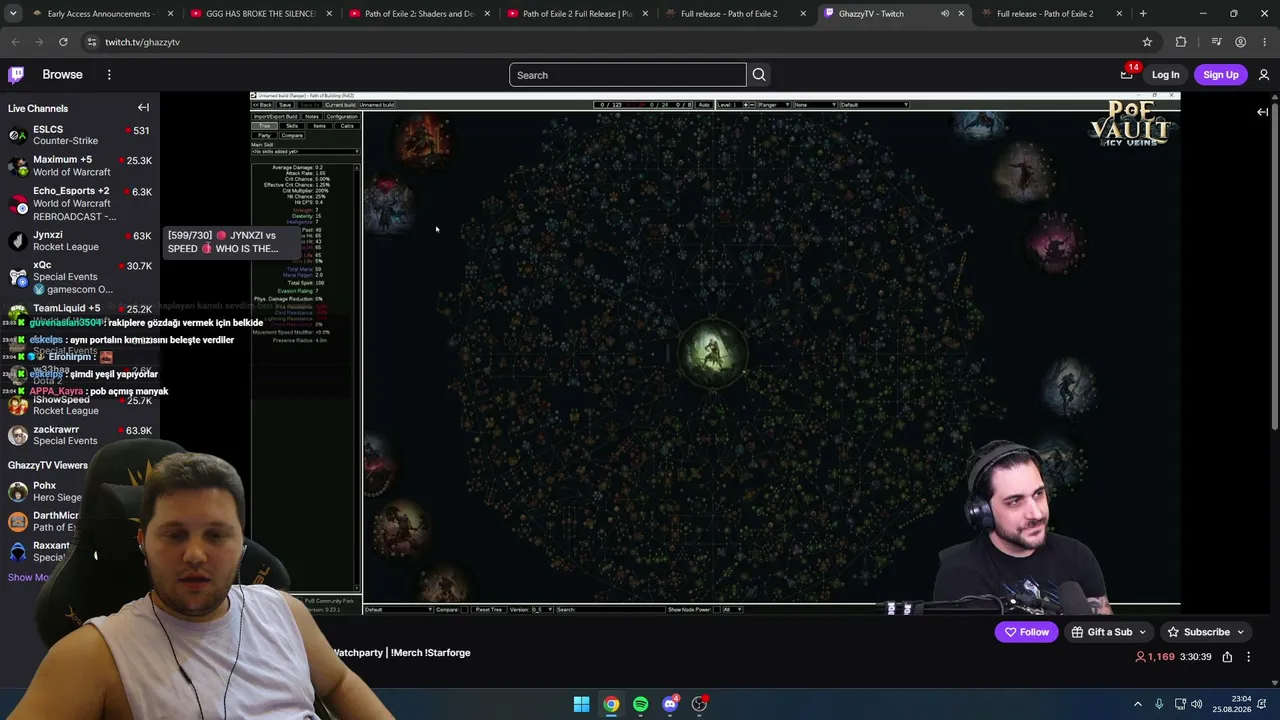Switch to GGG HAS BROKE THE SILENCE tab

click(260, 14)
